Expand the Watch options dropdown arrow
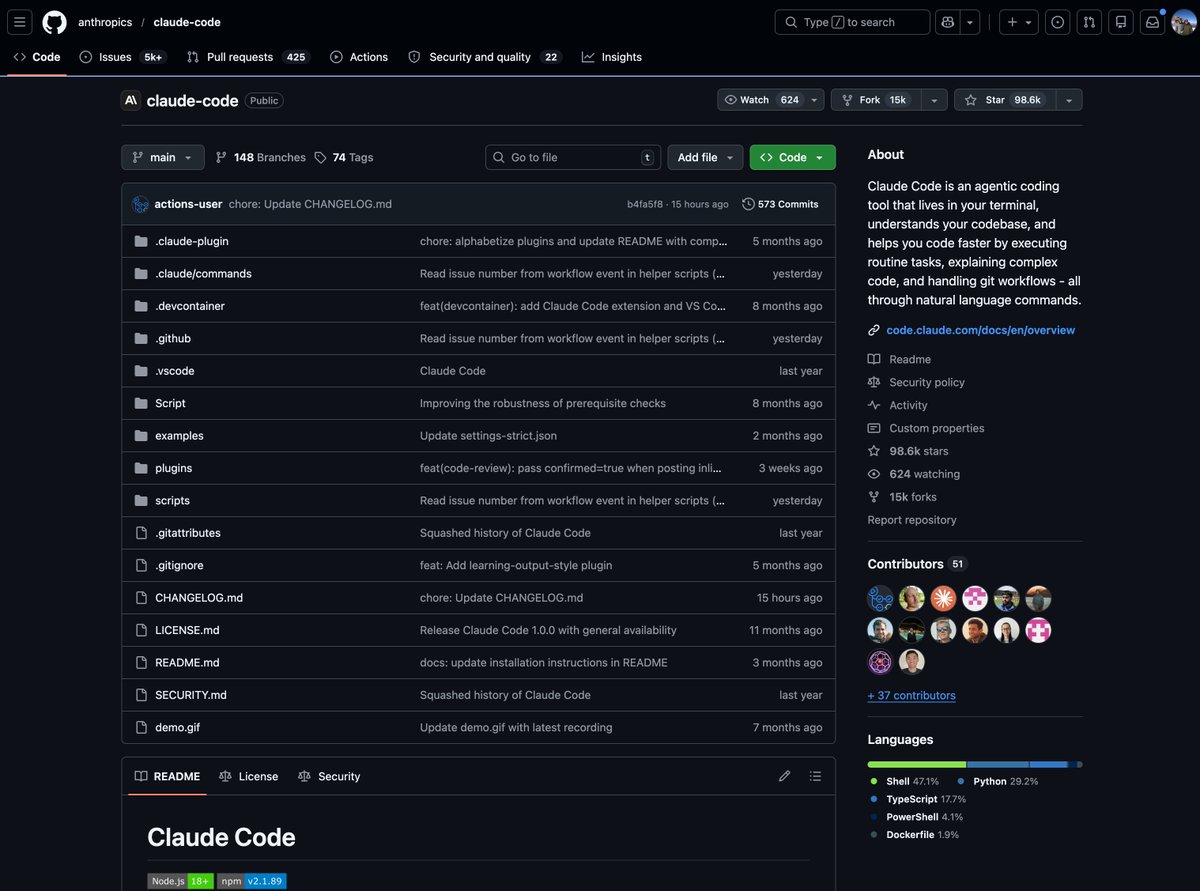1200x891 pixels. point(815,100)
